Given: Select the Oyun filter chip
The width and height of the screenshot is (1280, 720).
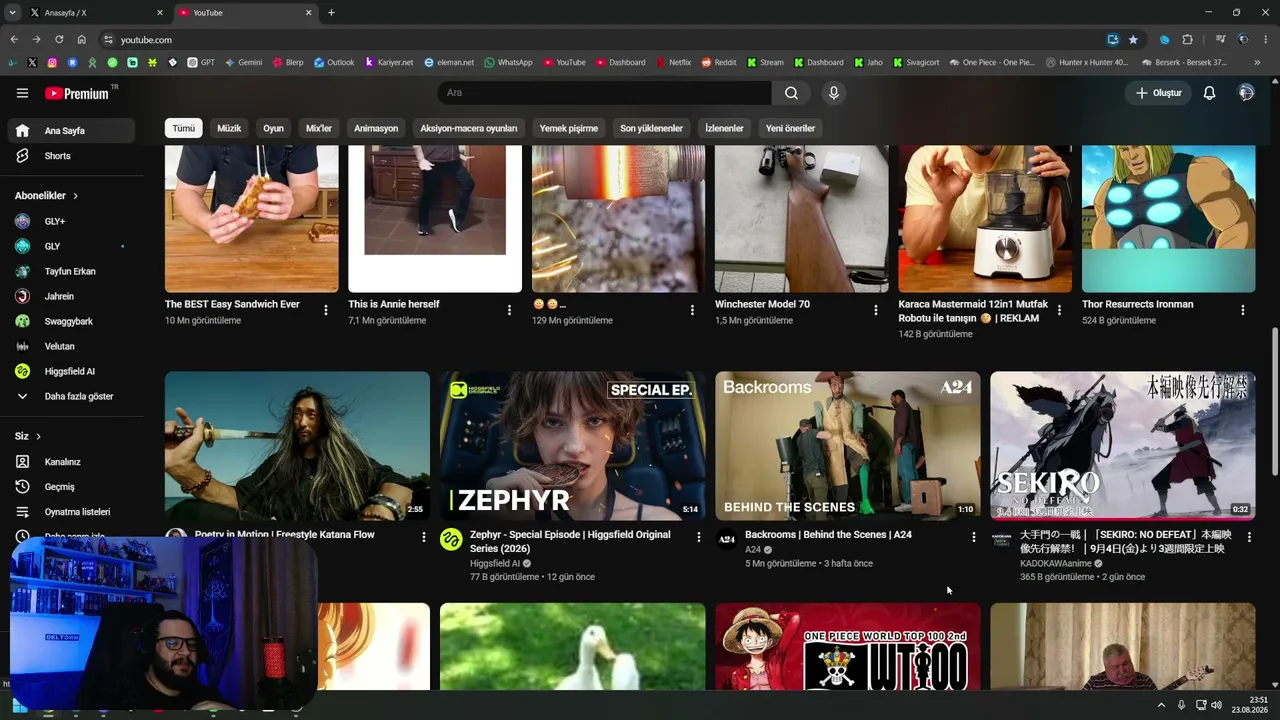Looking at the screenshot, I should [x=273, y=128].
